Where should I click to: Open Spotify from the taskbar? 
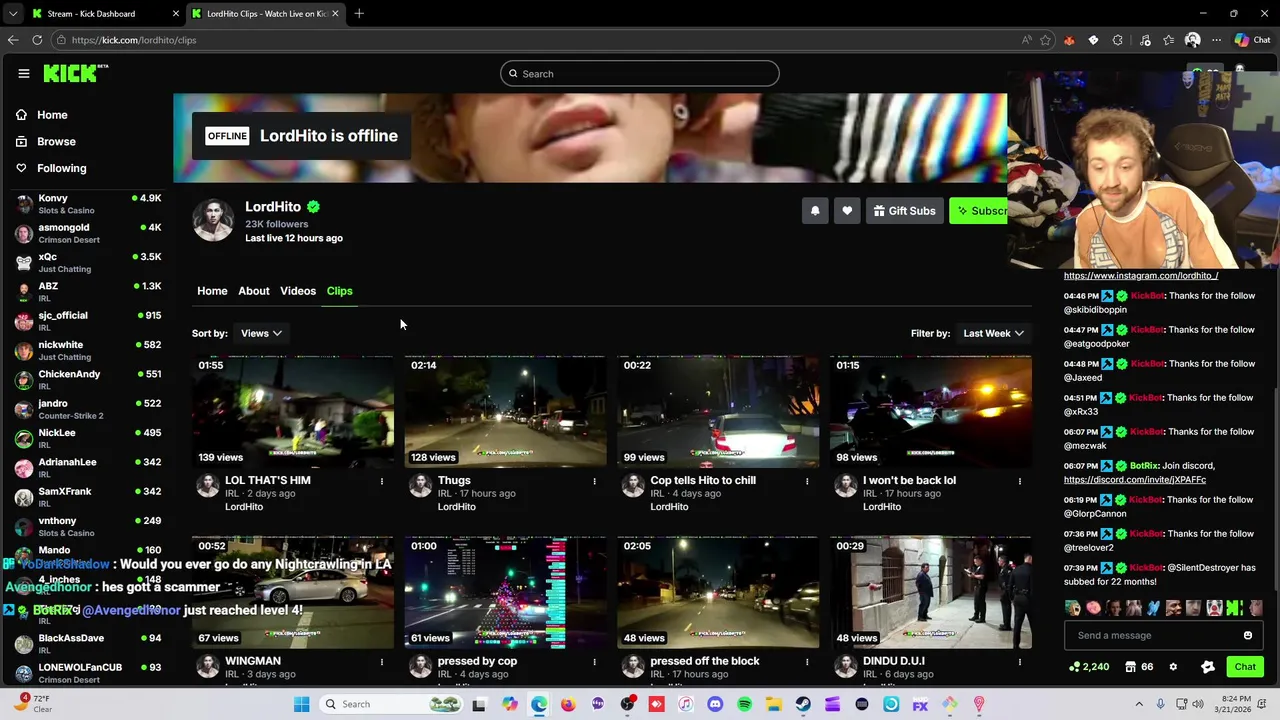(744, 704)
